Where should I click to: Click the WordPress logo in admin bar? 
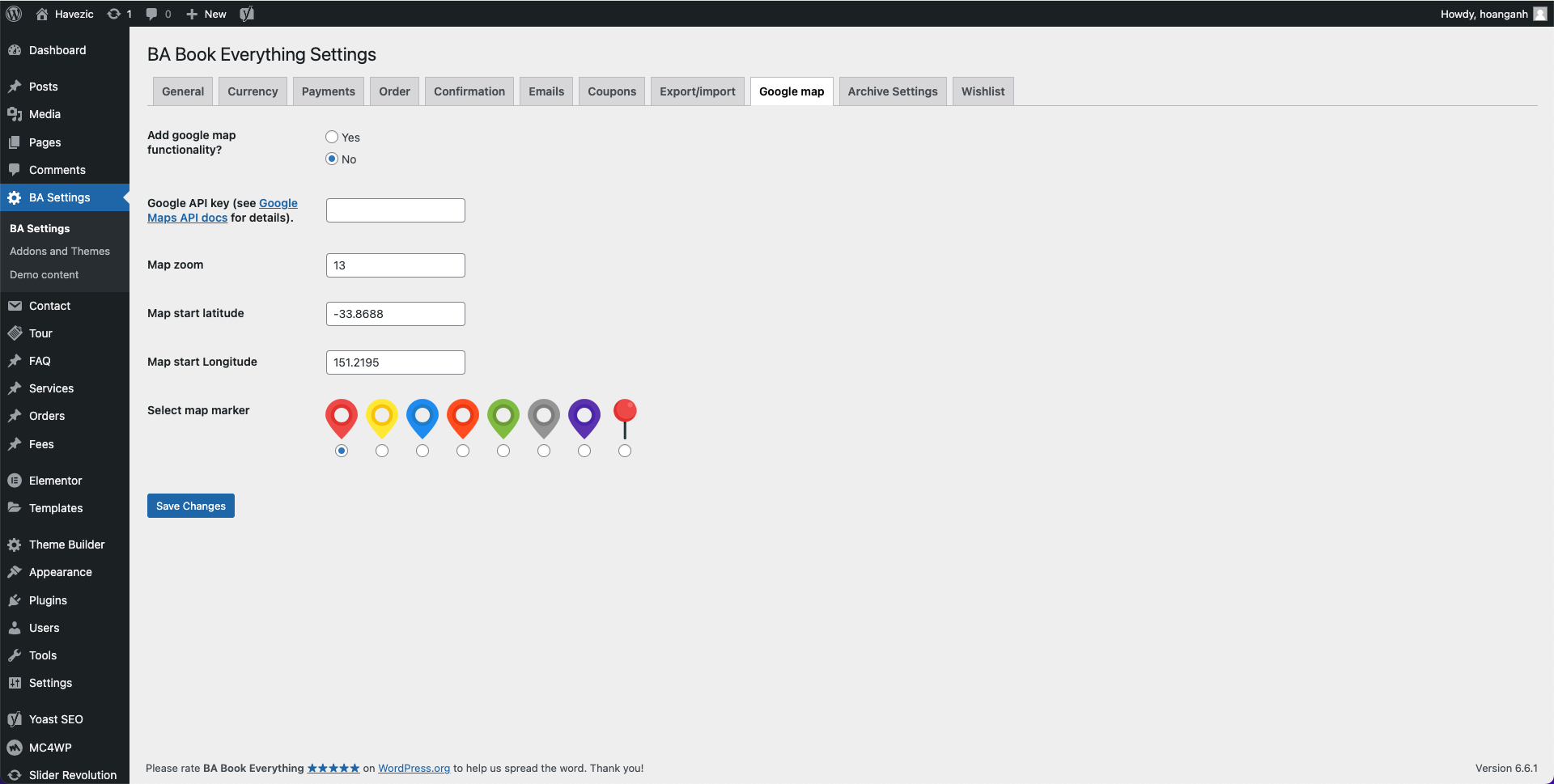14,14
